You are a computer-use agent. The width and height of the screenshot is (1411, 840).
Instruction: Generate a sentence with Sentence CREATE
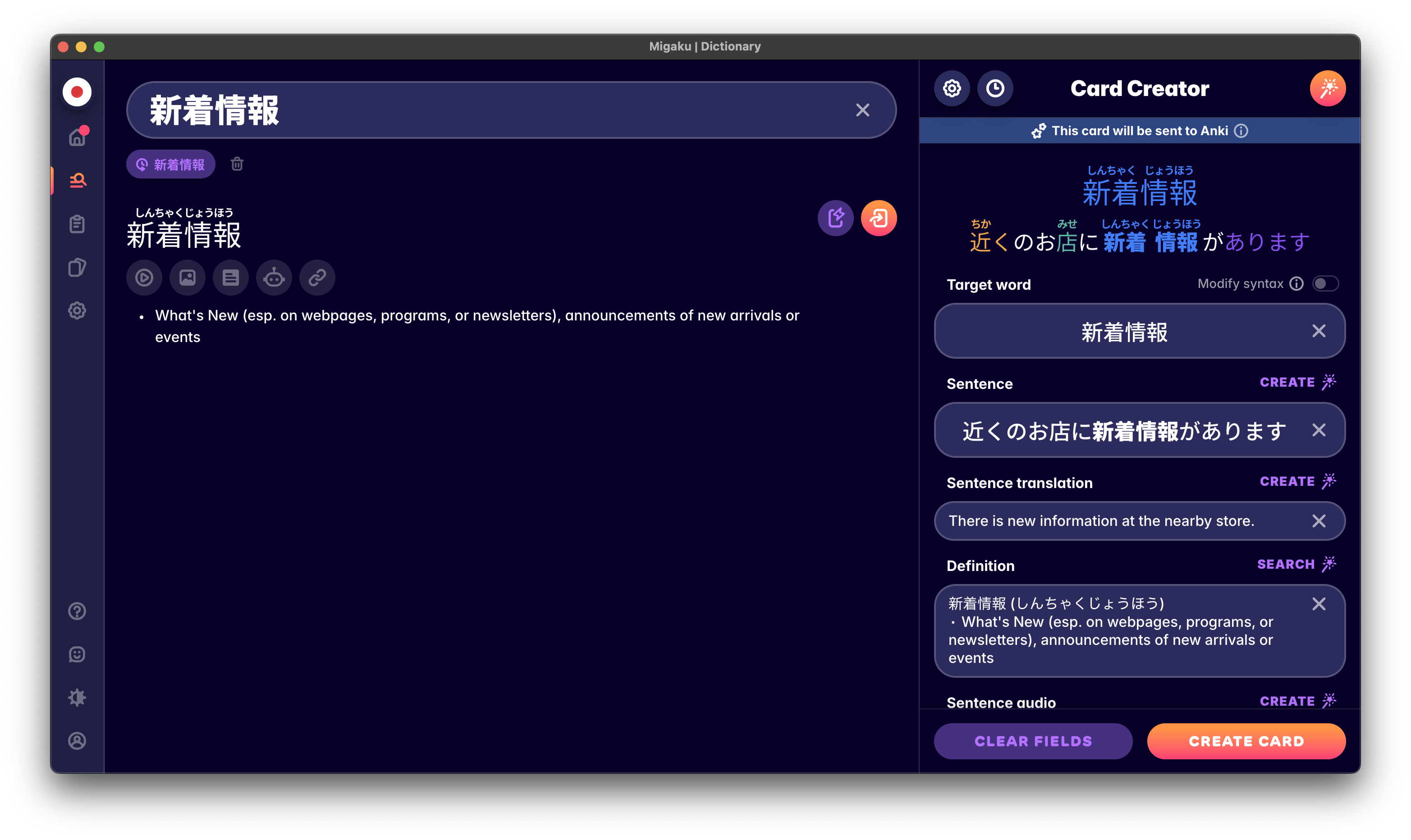1297,383
